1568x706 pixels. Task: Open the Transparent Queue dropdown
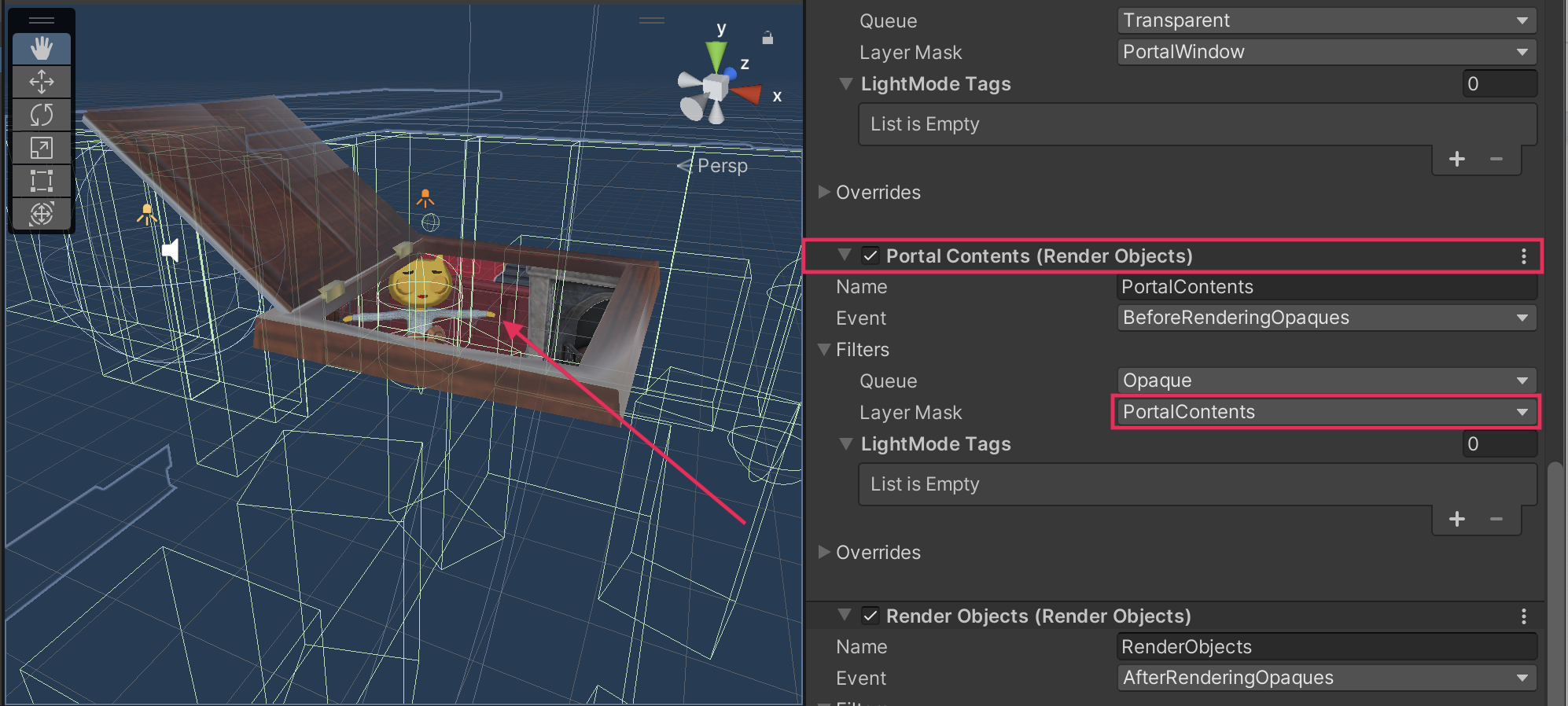point(1327,20)
